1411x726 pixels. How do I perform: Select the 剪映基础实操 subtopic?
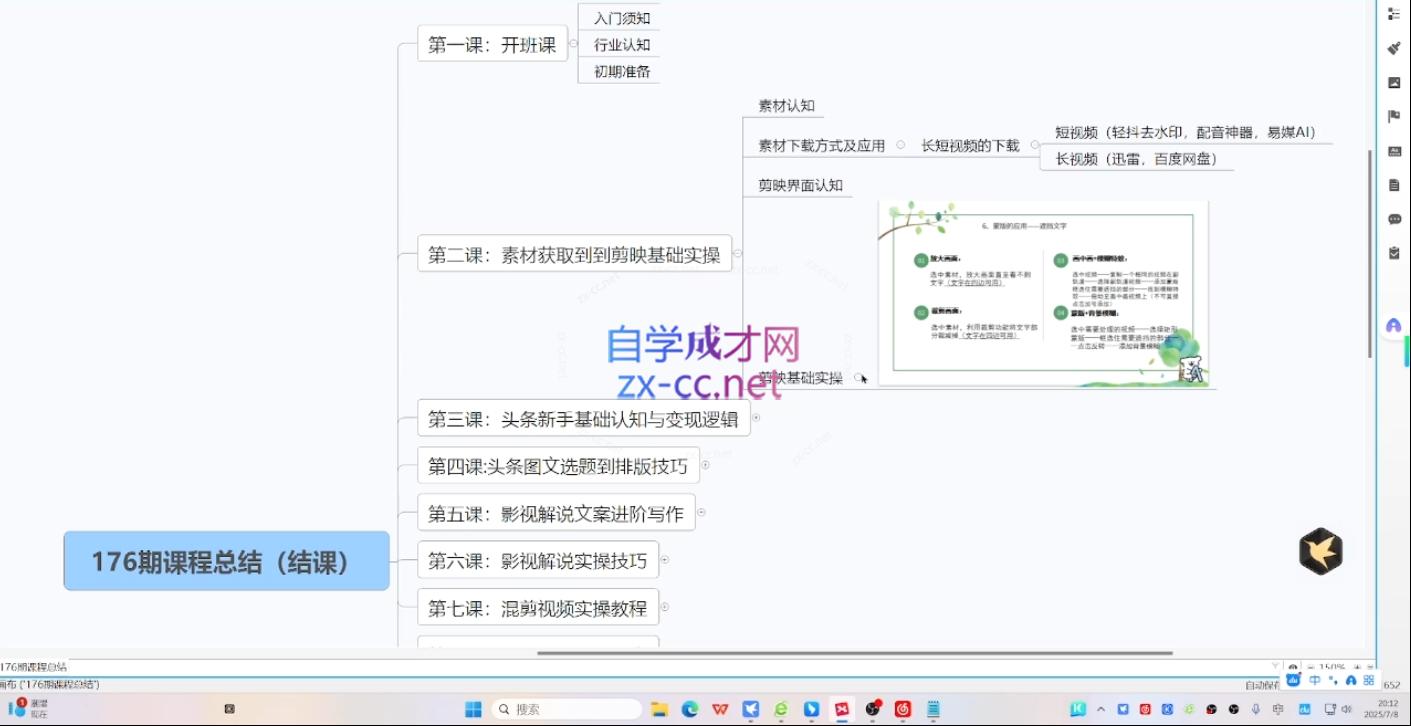click(x=800, y=377)
